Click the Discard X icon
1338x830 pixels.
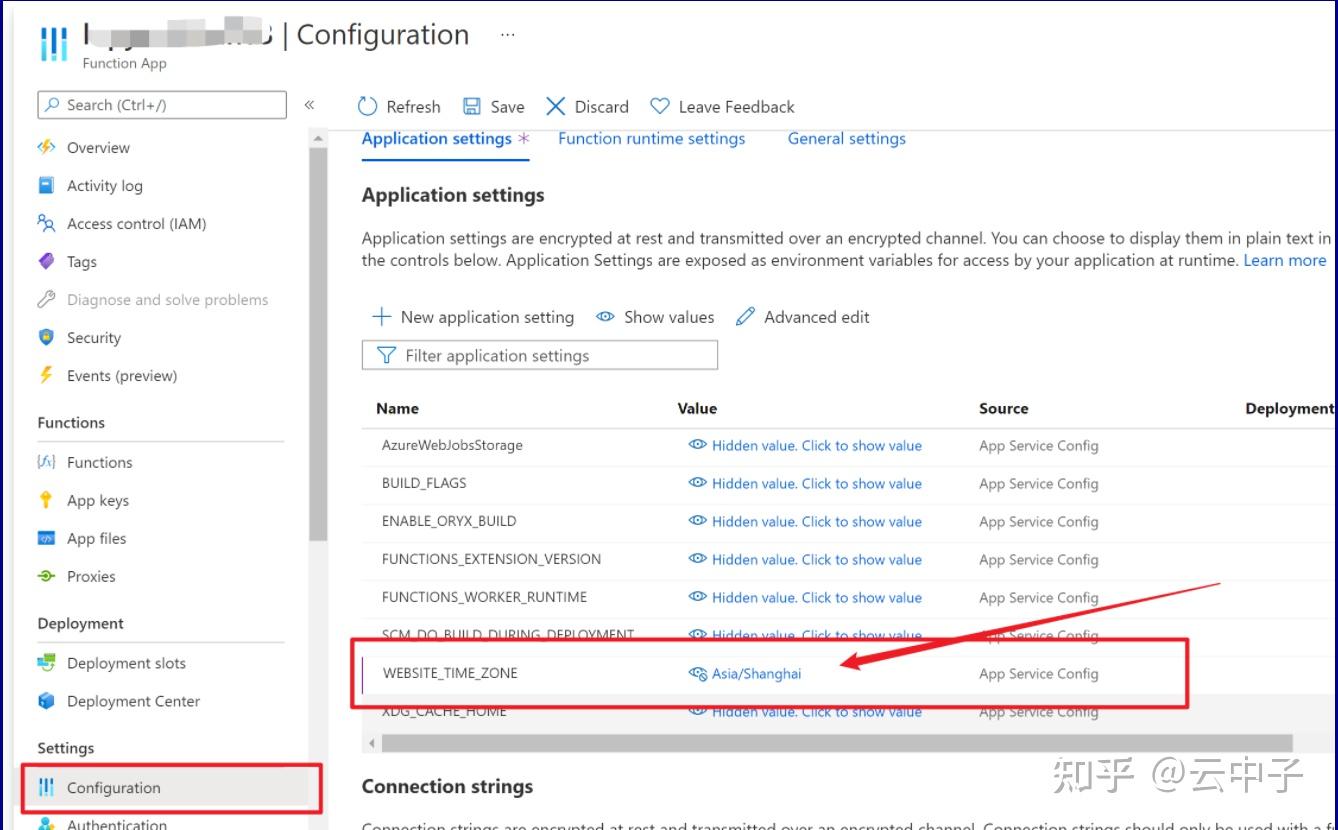(556, 106)
